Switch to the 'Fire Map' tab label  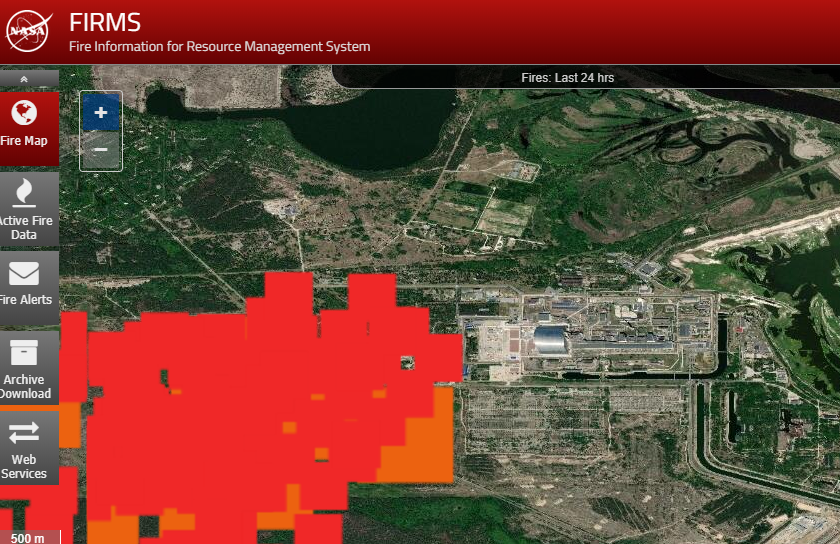tap(24, 141)
